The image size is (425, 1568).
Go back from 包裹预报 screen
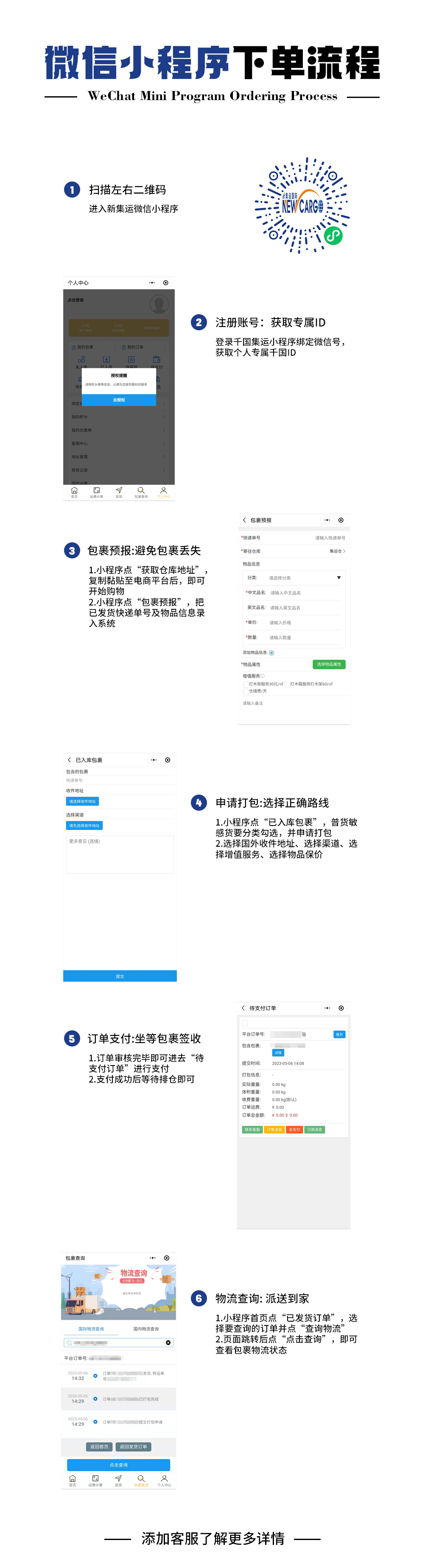tap(244, 520)
